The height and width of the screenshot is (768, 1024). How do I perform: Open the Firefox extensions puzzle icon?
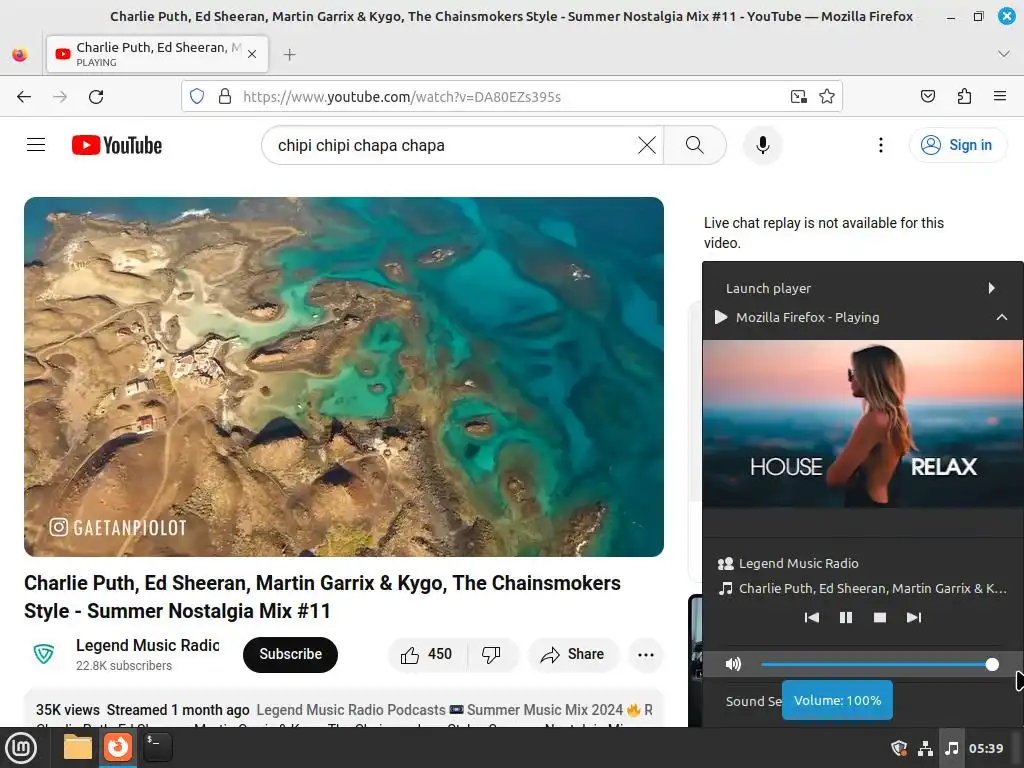(964, 97)
